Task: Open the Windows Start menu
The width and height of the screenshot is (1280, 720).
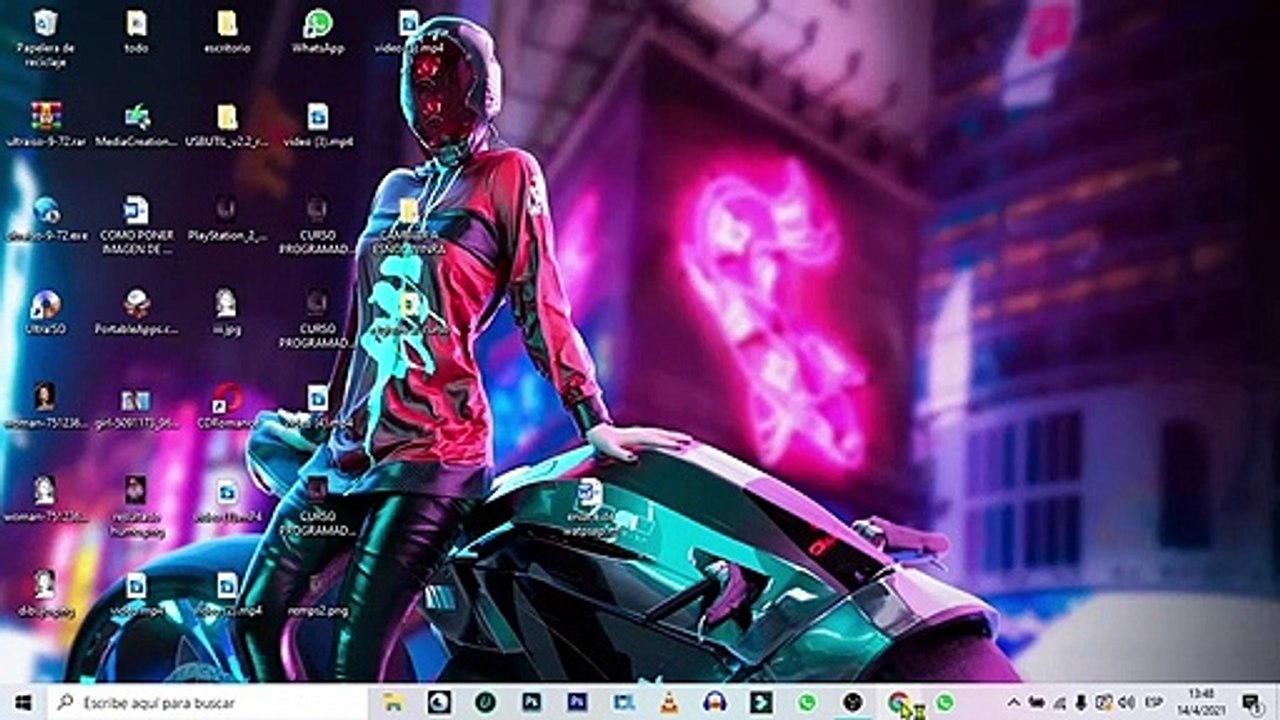Action: pyautogui.click(x=22, y=702)
